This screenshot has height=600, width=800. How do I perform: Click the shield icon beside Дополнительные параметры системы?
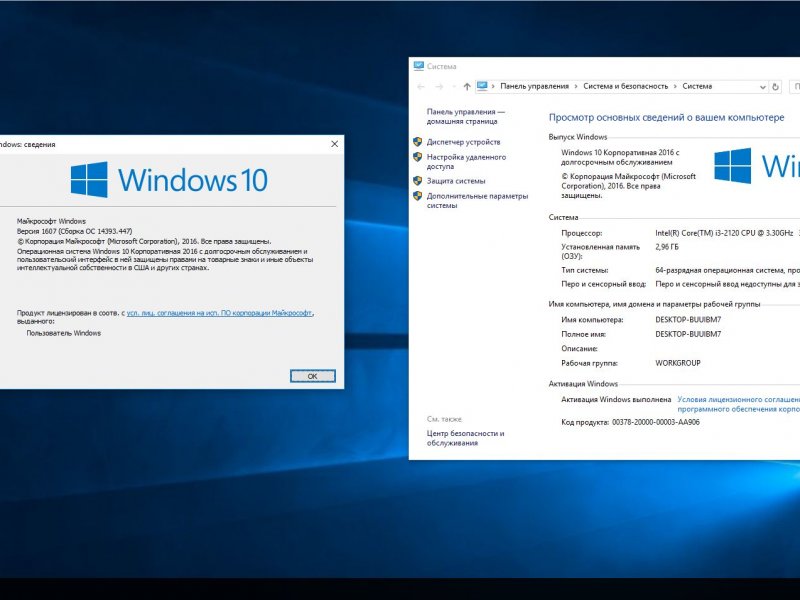pos(417,195)
